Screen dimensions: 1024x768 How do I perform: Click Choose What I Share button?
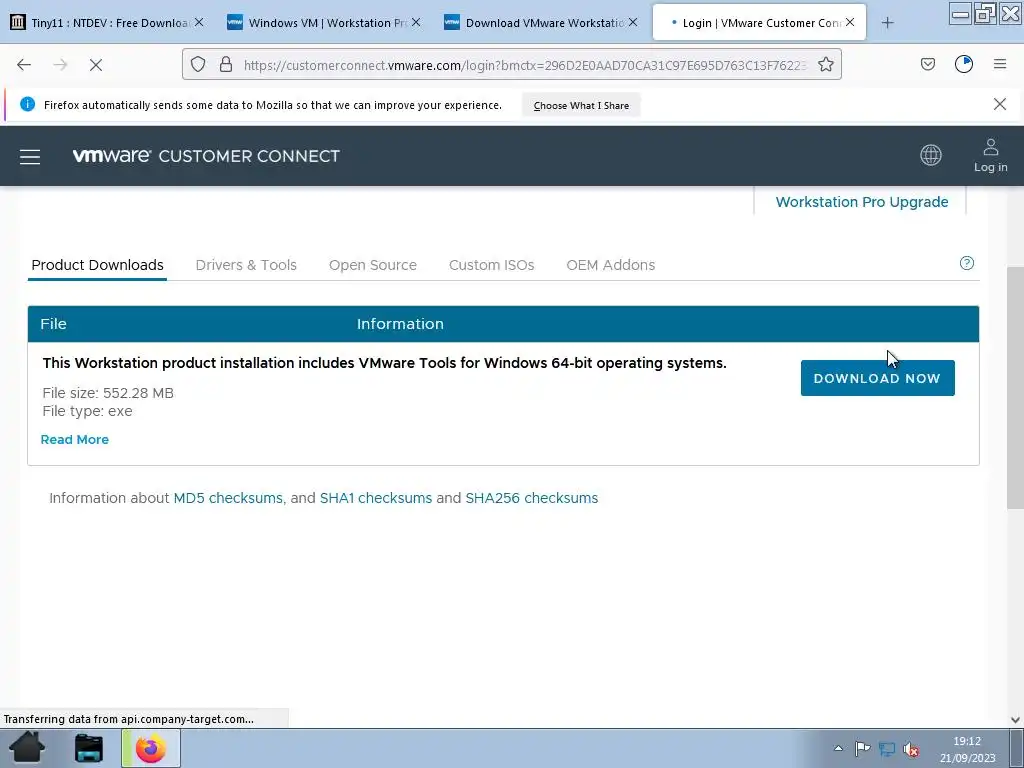(581, 105)
